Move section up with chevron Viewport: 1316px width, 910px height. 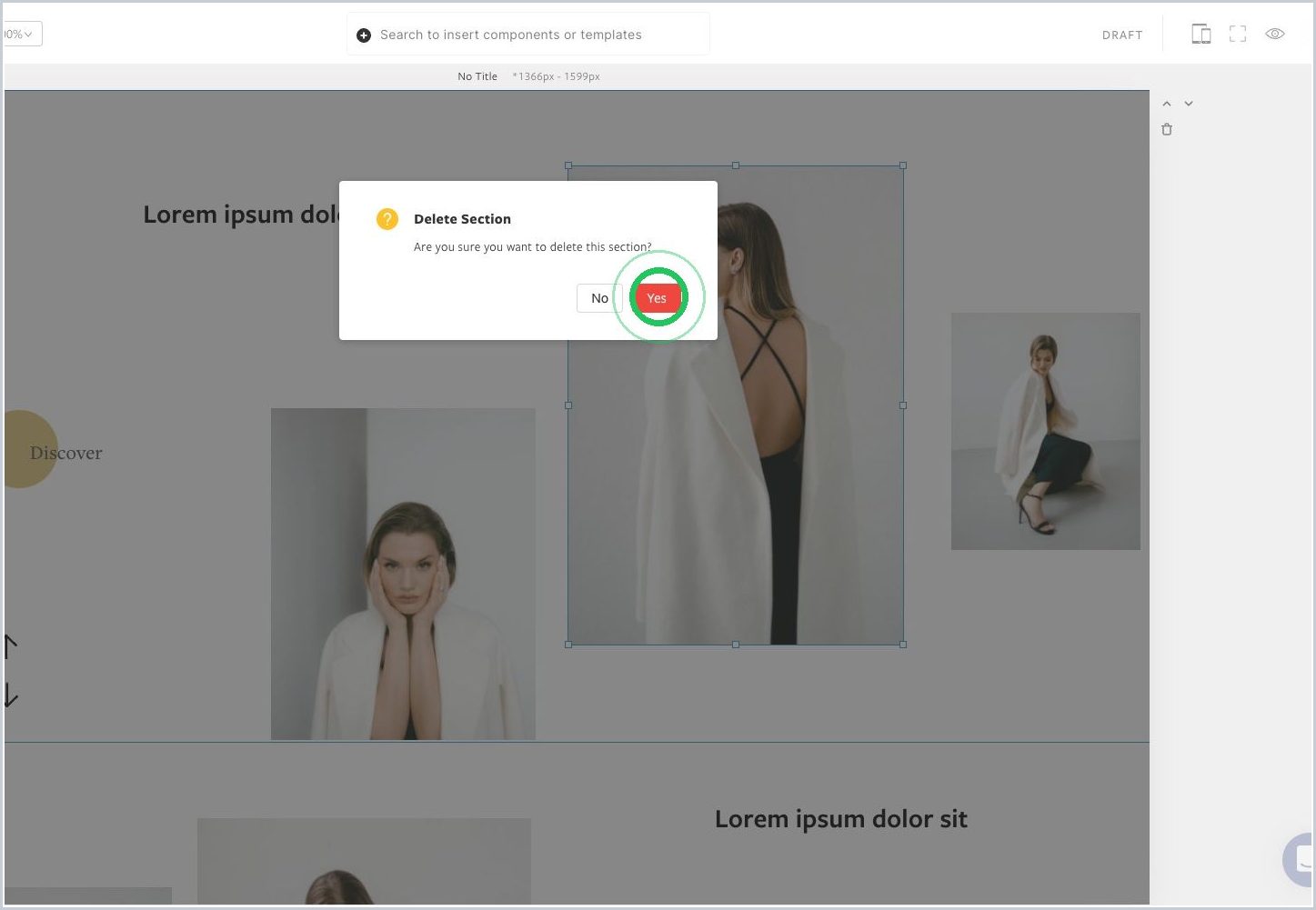click(1167, 104)
